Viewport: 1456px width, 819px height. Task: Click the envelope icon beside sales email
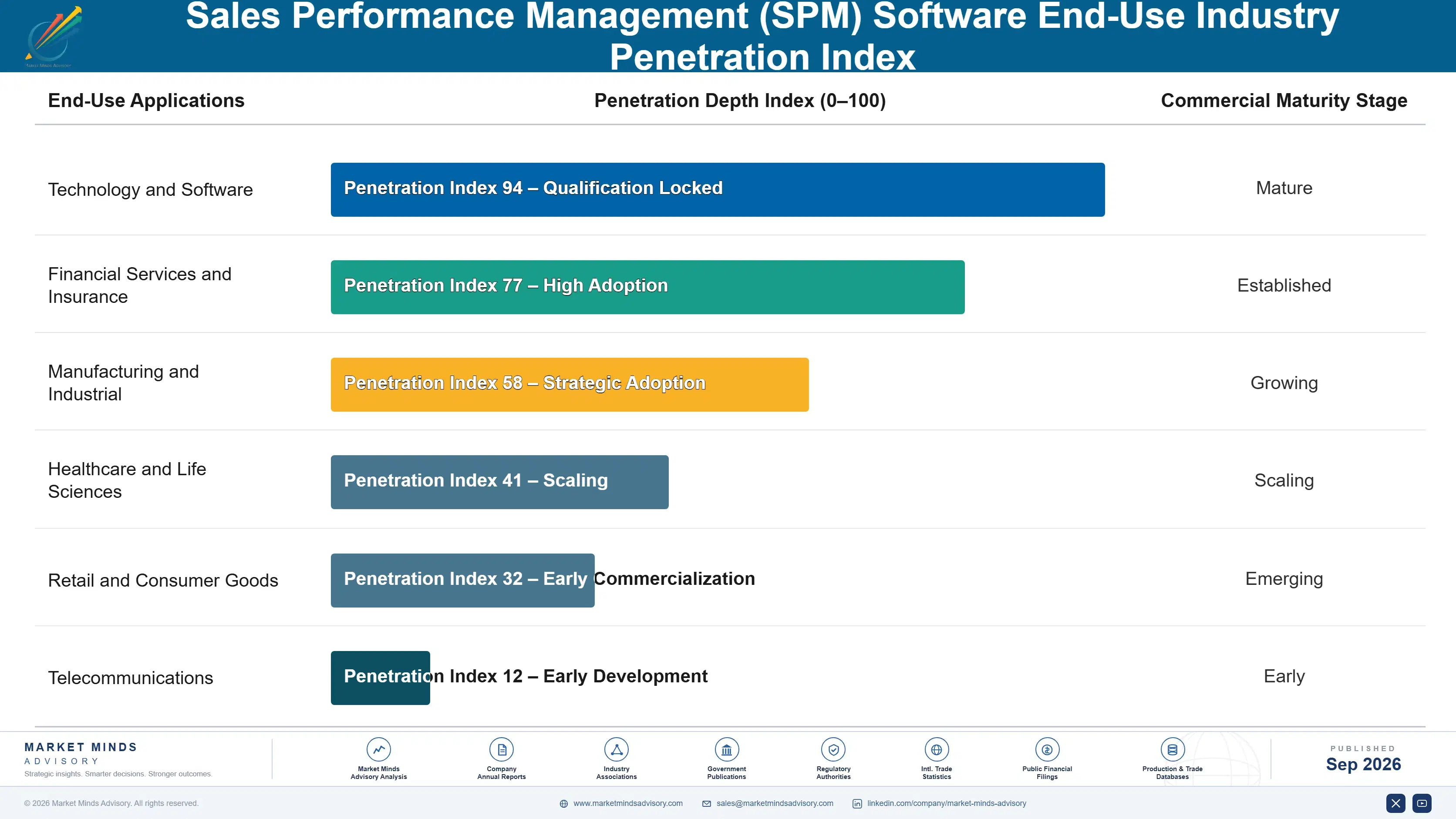[x=707, y=804]
